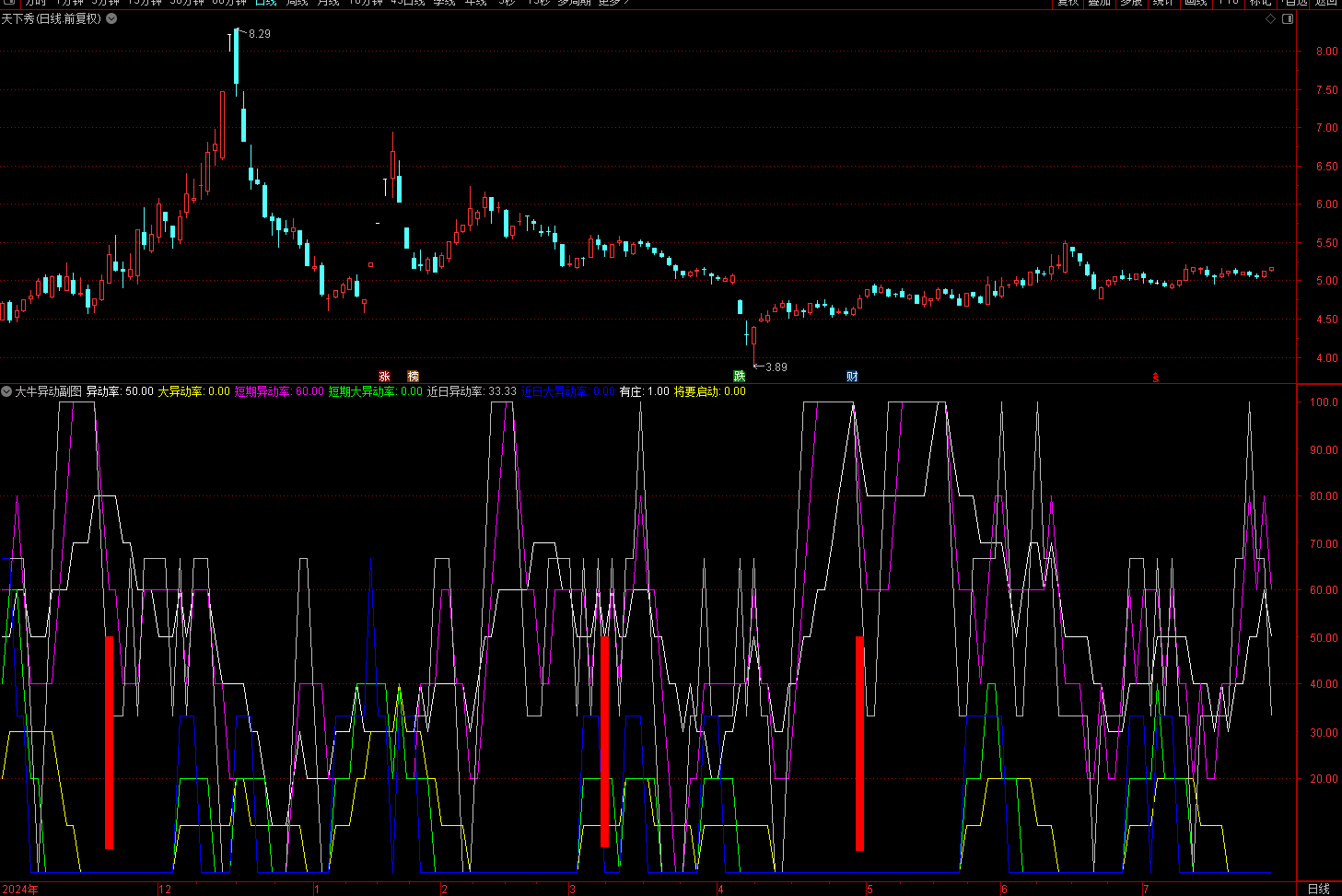Click the 日线 label at bottom-right corner
The height and width of the screenshot is (896, 1342).
(x=1318, y=889)
